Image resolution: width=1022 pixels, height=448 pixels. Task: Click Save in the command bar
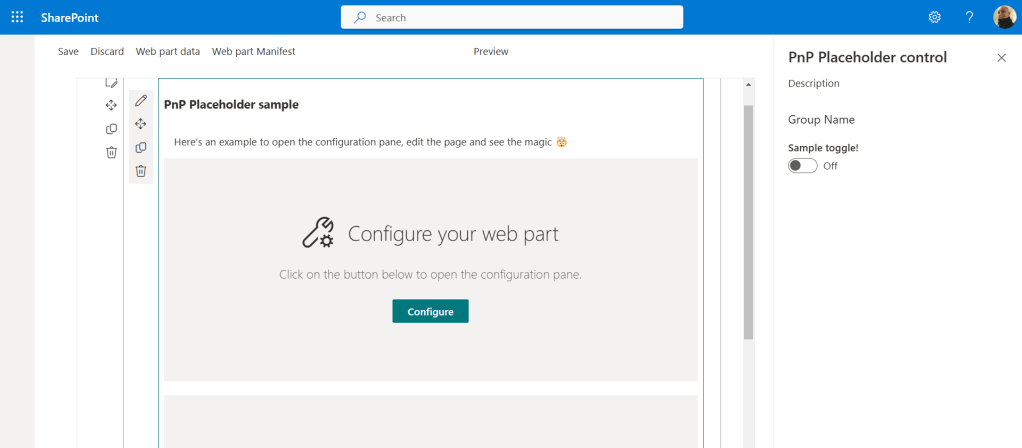tap(68, 51)
